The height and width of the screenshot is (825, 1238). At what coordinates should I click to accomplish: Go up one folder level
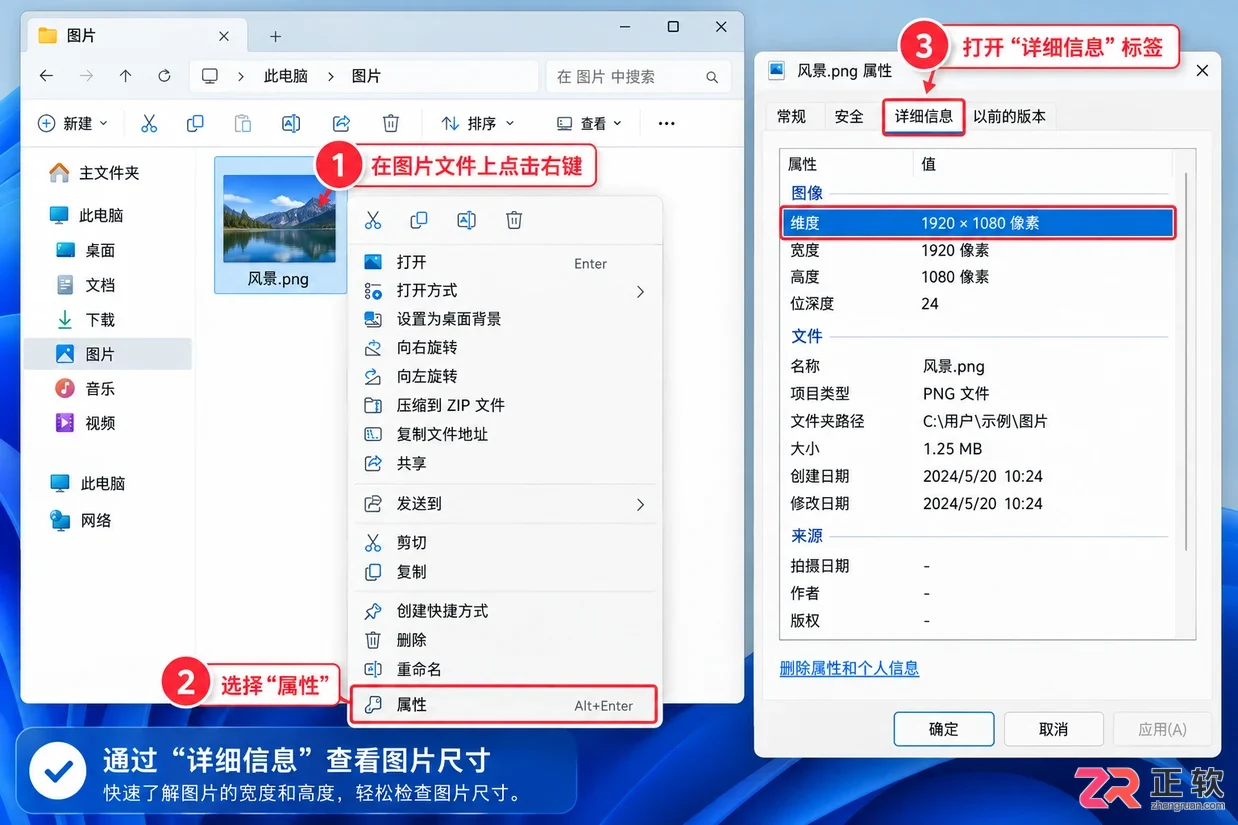pos(125,76)
